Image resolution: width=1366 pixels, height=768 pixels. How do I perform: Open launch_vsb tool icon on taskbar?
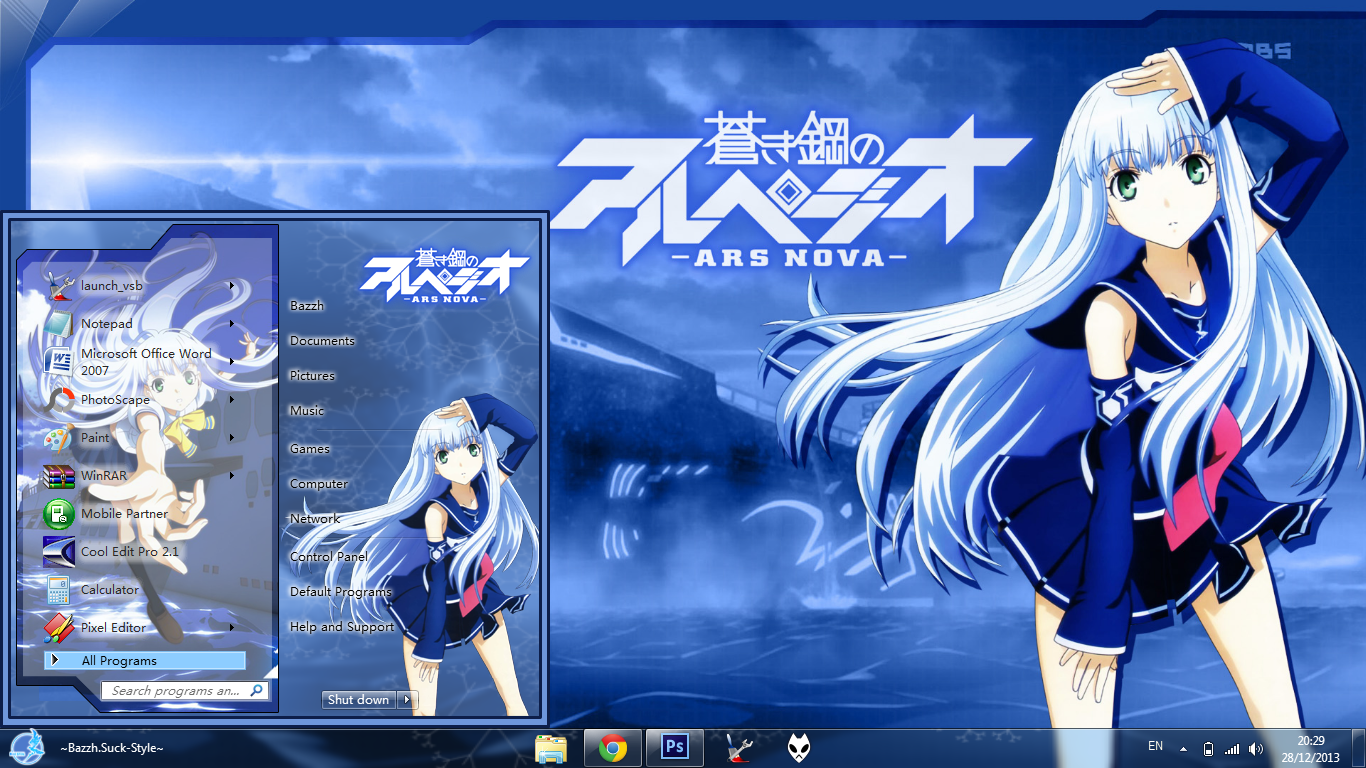738,748
